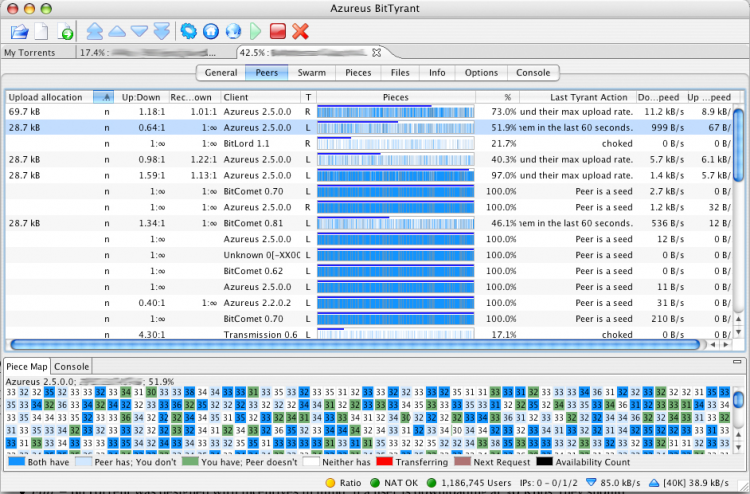Click the blue gear toolbar icon
Image resolution: width=750 pixels, height=494 pixels.
[x=188, y=32]
